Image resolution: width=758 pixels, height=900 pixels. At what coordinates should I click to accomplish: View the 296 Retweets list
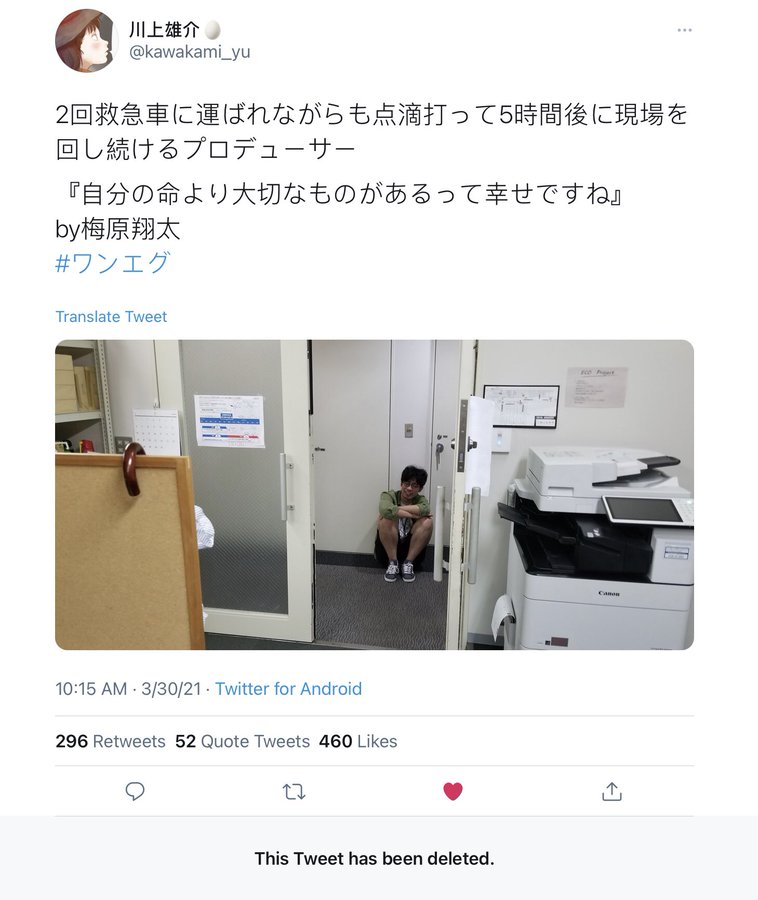[x=110, y=741]
